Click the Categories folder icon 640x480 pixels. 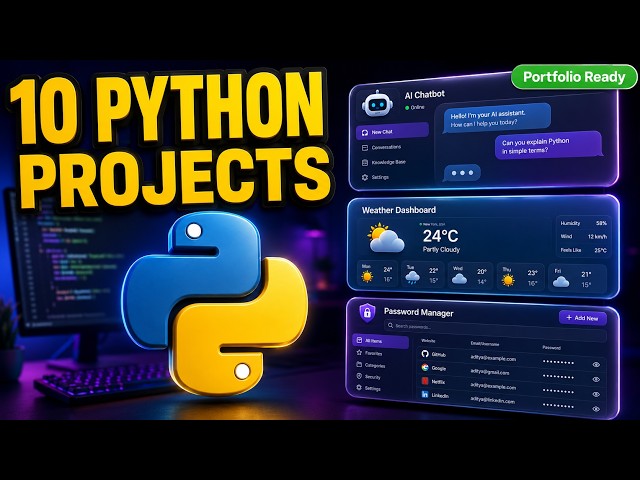tap(359, 364)
